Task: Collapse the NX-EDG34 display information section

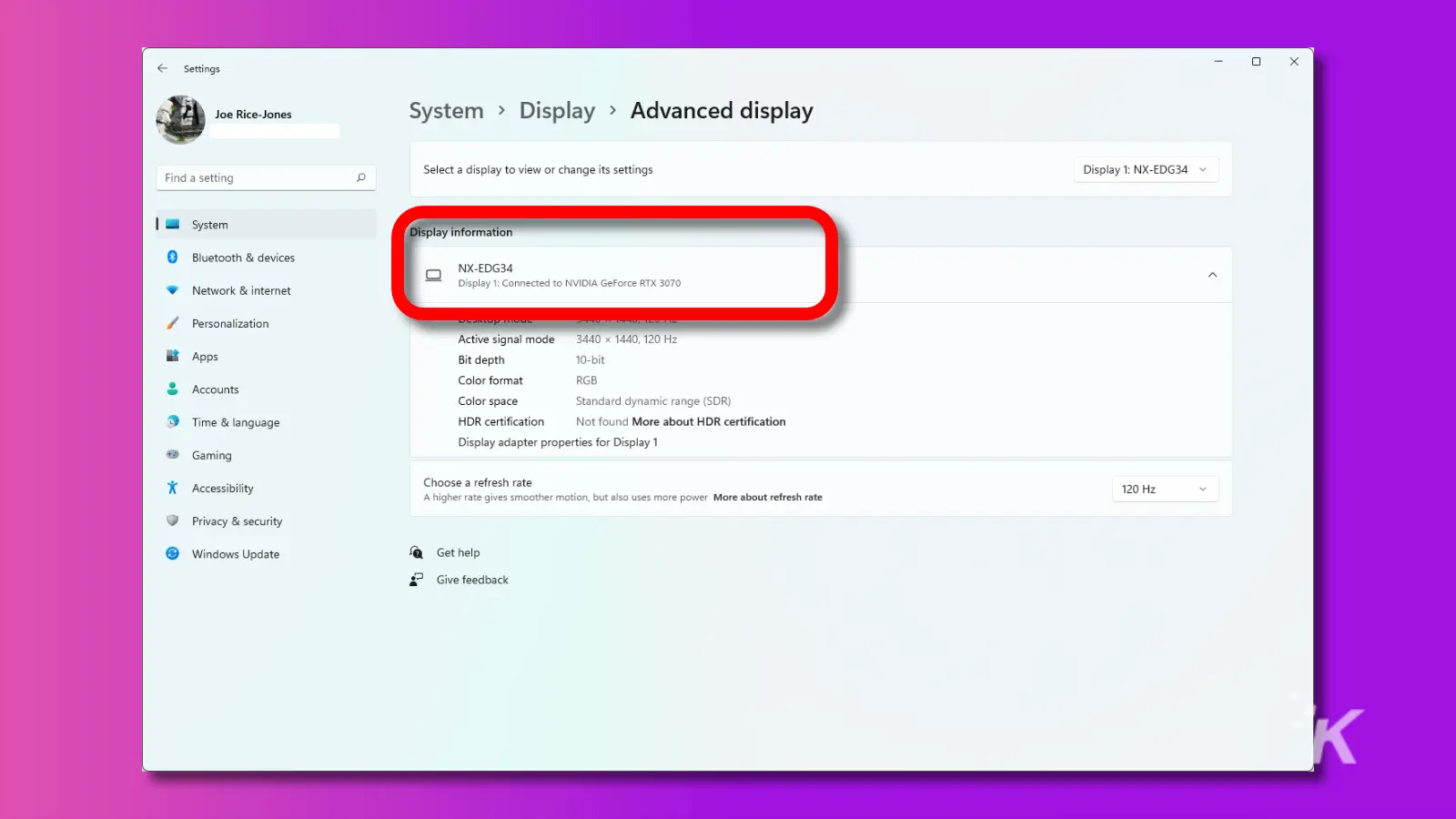Action: pos(1212,275)
